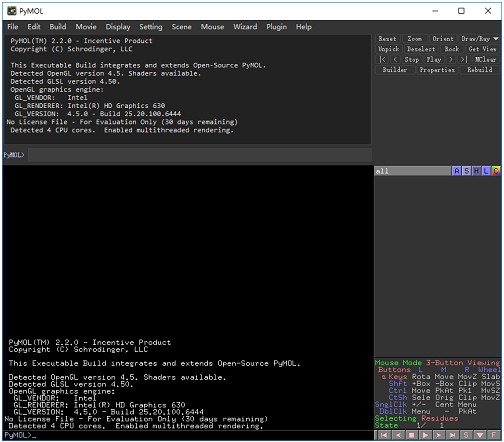
Task: Skip to last frame in bottom playback bar
Action: coord(452,435)
